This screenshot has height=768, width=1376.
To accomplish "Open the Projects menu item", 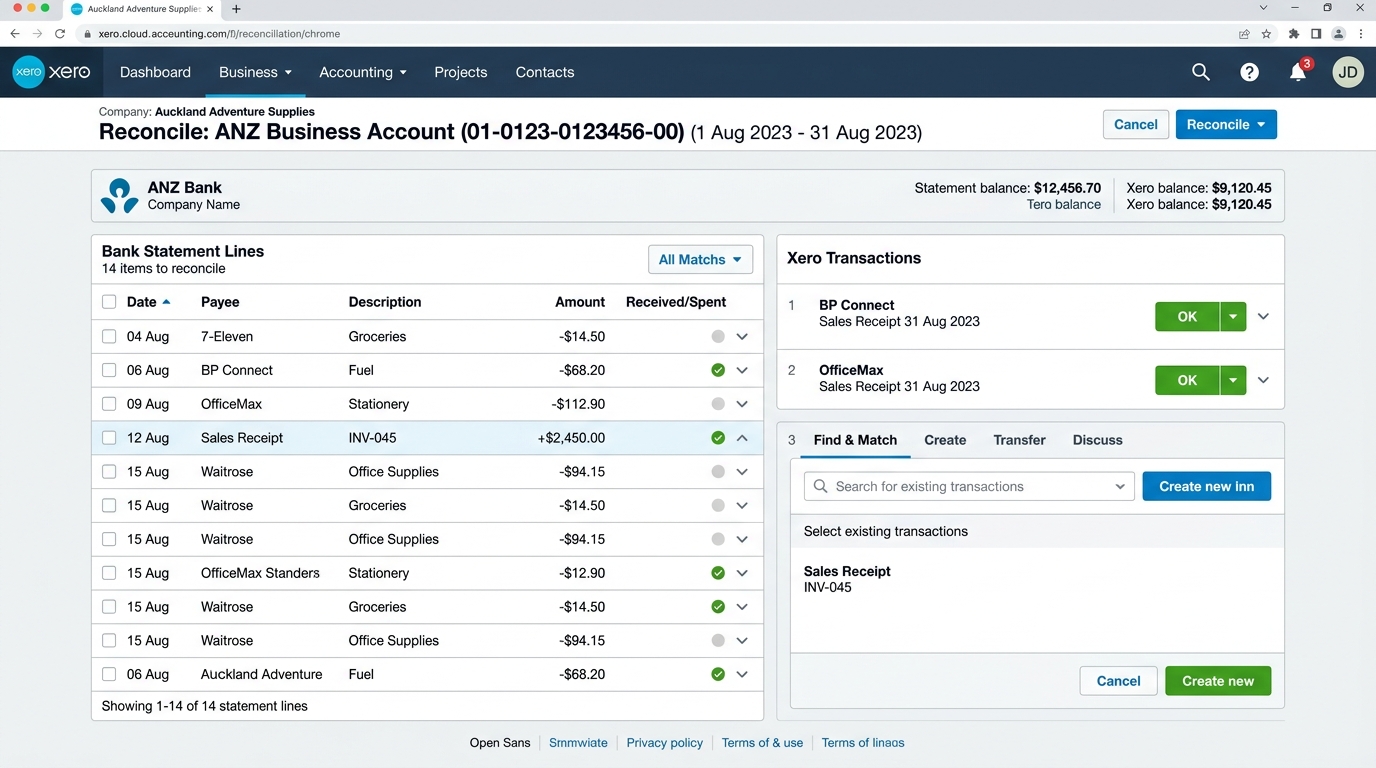I will (461, 72).
